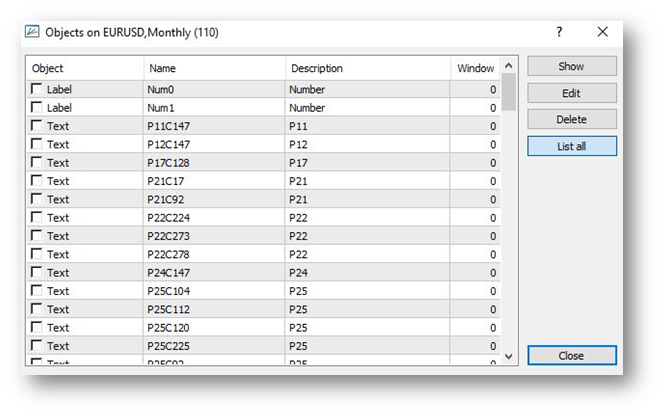Enable the checkbox next to P25C225
The height and width of the screenshot is (417, 665).
(36, 345)
